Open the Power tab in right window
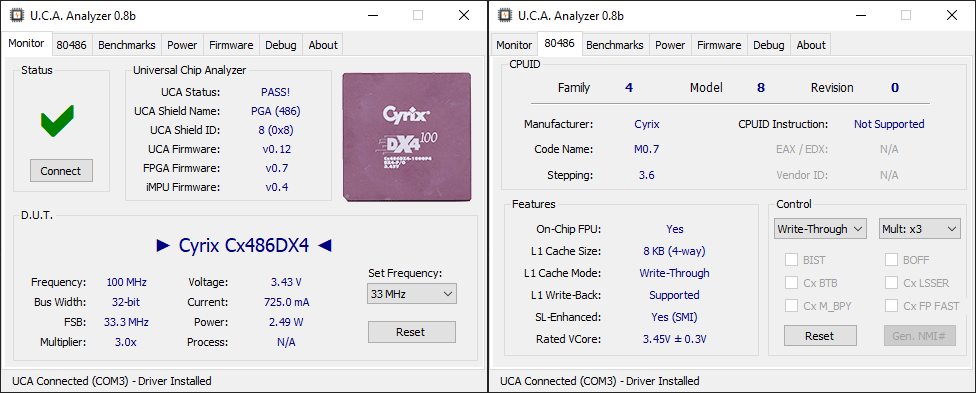Image resolution: width=976 pixels, height=393 pixels. tap(670, 45)
